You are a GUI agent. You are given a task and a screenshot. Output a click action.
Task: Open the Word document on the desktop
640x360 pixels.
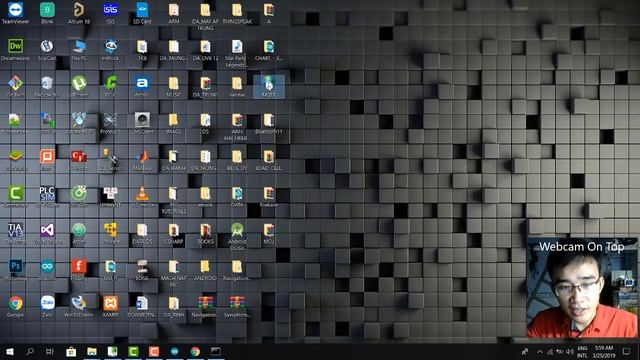(x=142, y=307)
